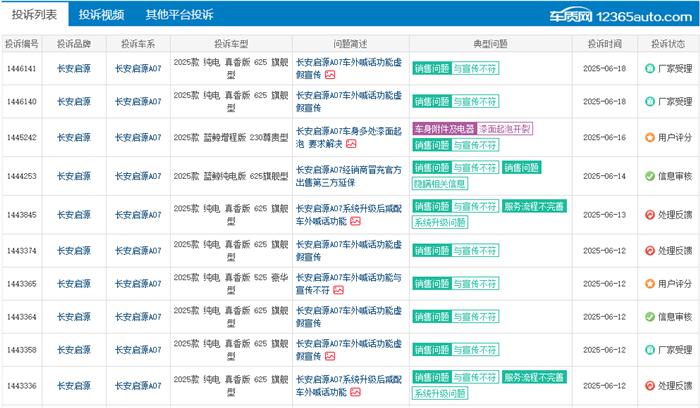
Task: Click series 长安启源A07 in row 1444253
Action: click(x=138, y=176)
